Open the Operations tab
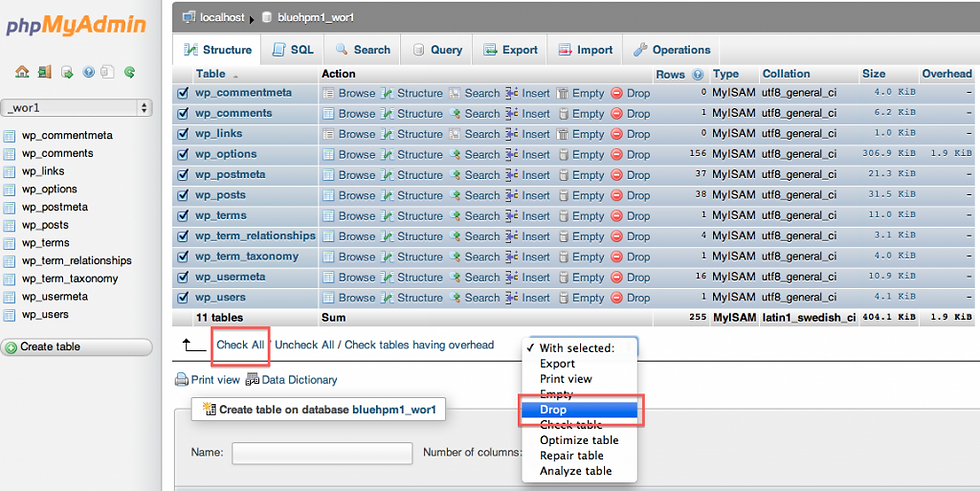Viewport: 980px width, 491px height. [672, 50]
